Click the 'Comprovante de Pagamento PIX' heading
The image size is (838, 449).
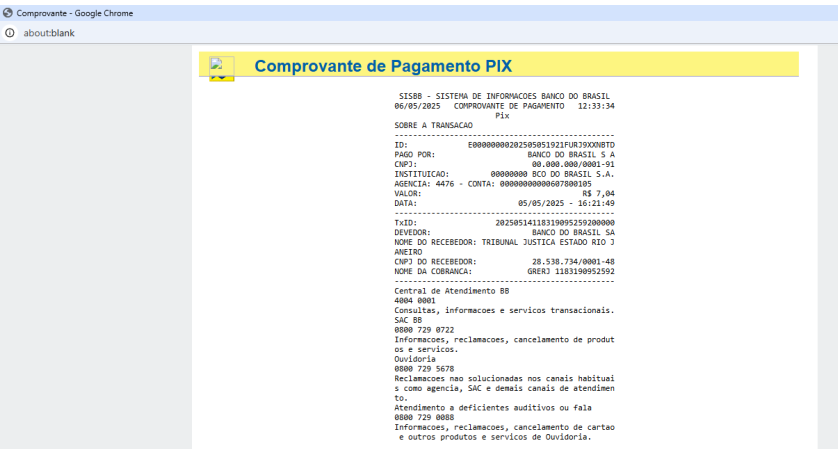(383, 66)
